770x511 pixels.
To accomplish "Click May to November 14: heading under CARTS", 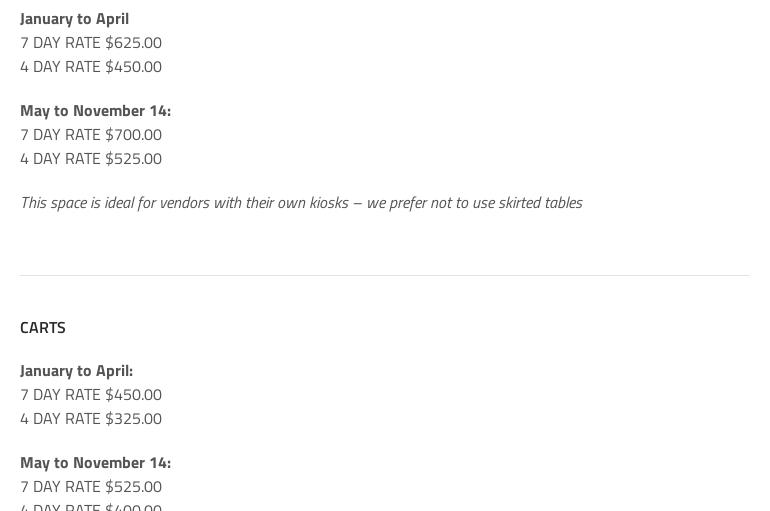I will click(95, 463).
